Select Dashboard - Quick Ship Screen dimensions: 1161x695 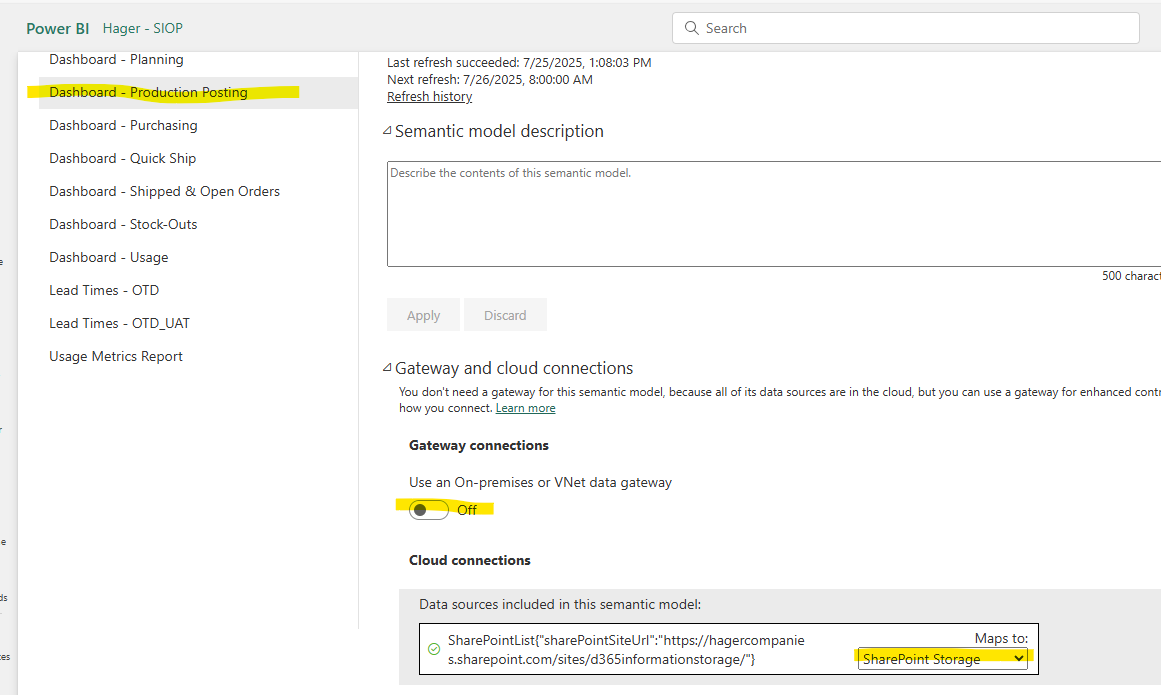pos(123,158)
